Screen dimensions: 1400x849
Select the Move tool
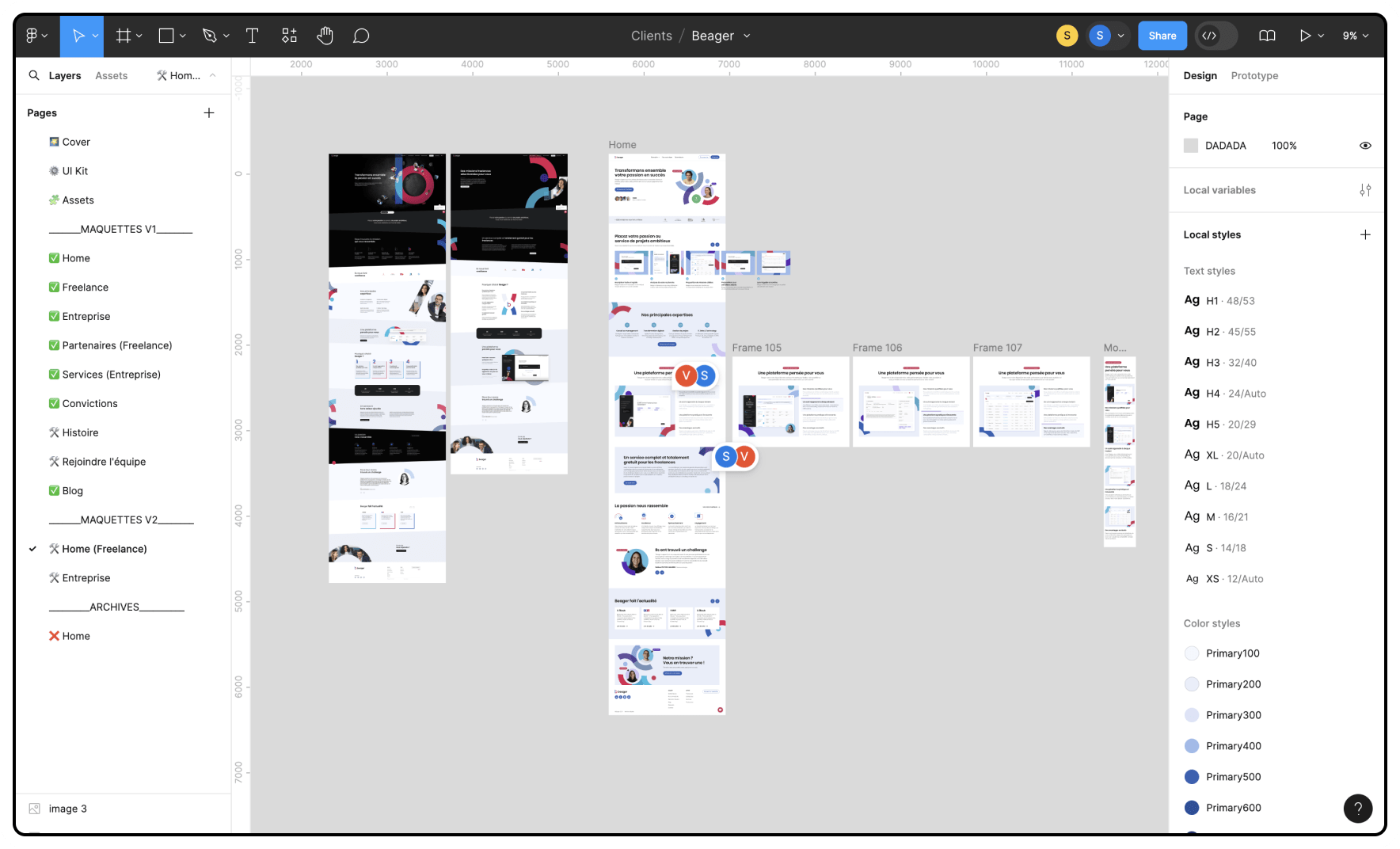(x=78, y=36)
